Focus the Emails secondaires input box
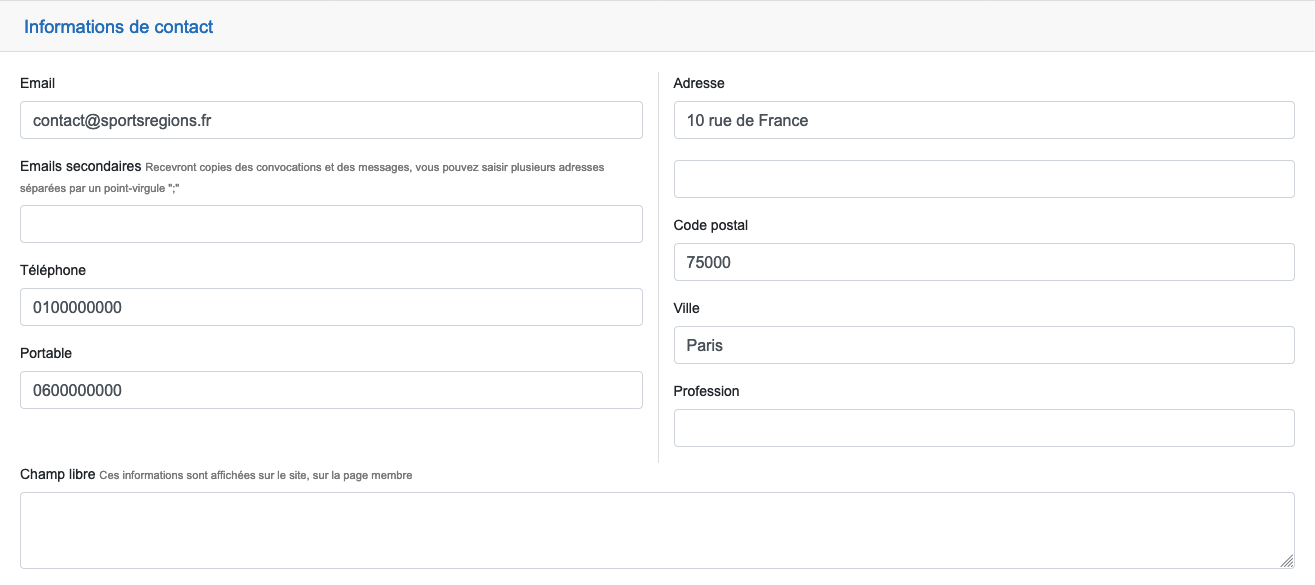 [331, 224]
